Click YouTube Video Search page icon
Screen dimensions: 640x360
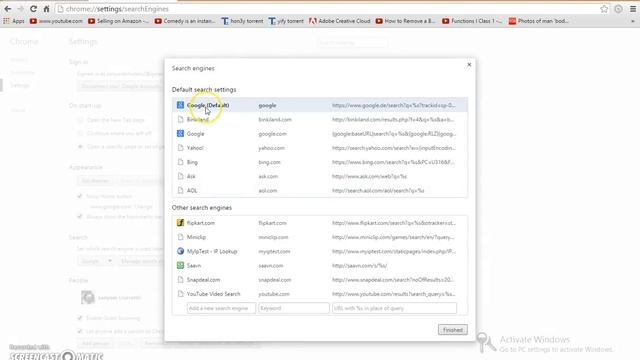coord(180,293)
